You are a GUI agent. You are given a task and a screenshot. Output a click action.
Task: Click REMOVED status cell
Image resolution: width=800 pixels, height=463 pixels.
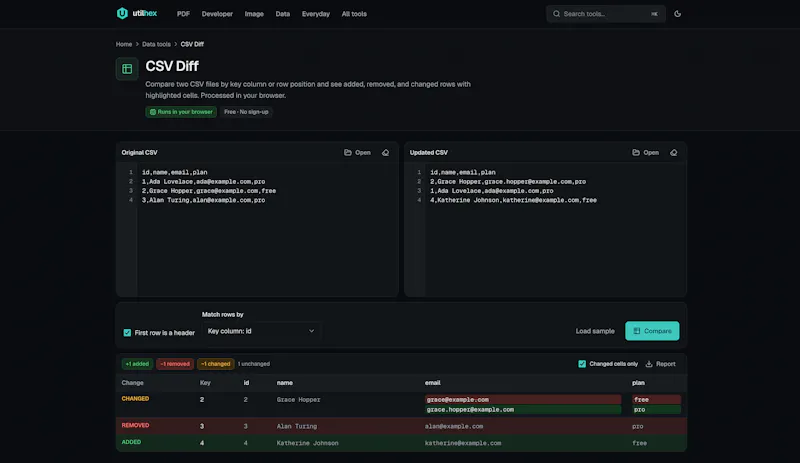coord(135,425)
